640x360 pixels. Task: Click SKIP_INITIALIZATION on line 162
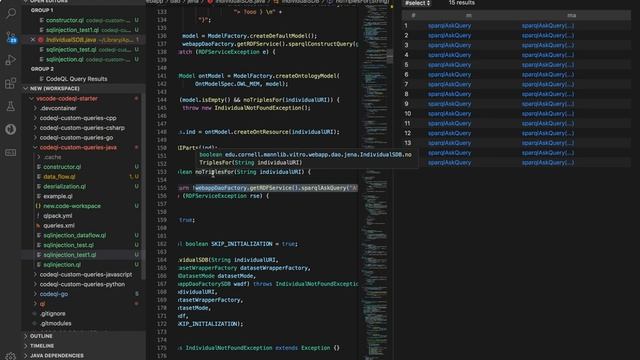[x=241, y=244]
